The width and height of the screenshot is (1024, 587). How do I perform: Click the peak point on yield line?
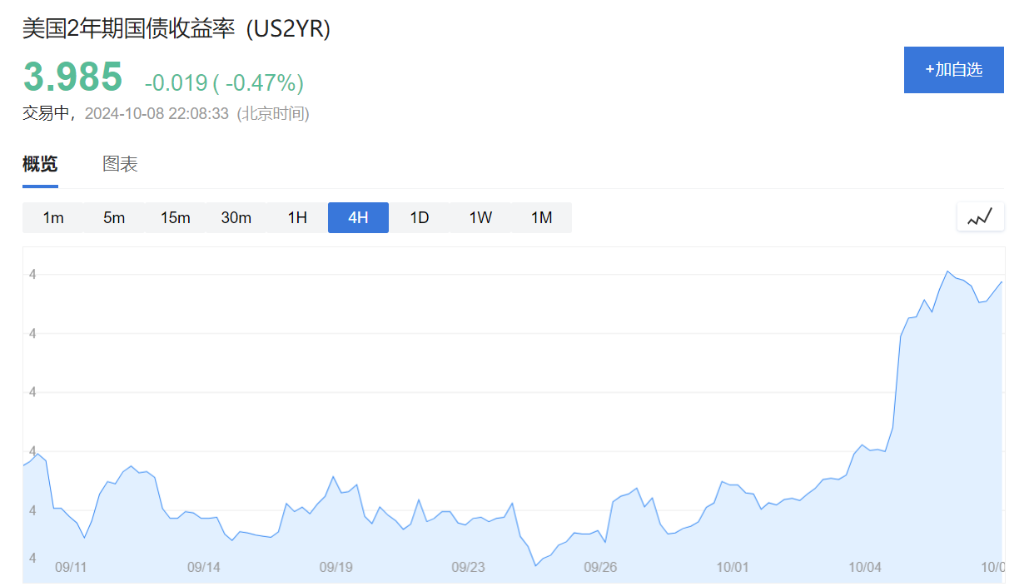pos(947,271)
